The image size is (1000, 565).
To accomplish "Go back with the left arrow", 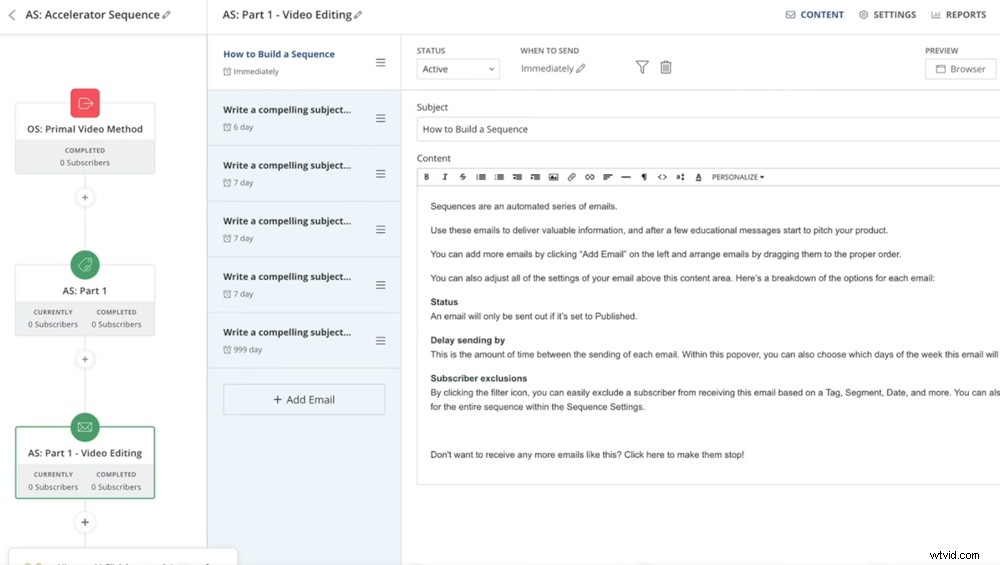I will tap(11, 15).
